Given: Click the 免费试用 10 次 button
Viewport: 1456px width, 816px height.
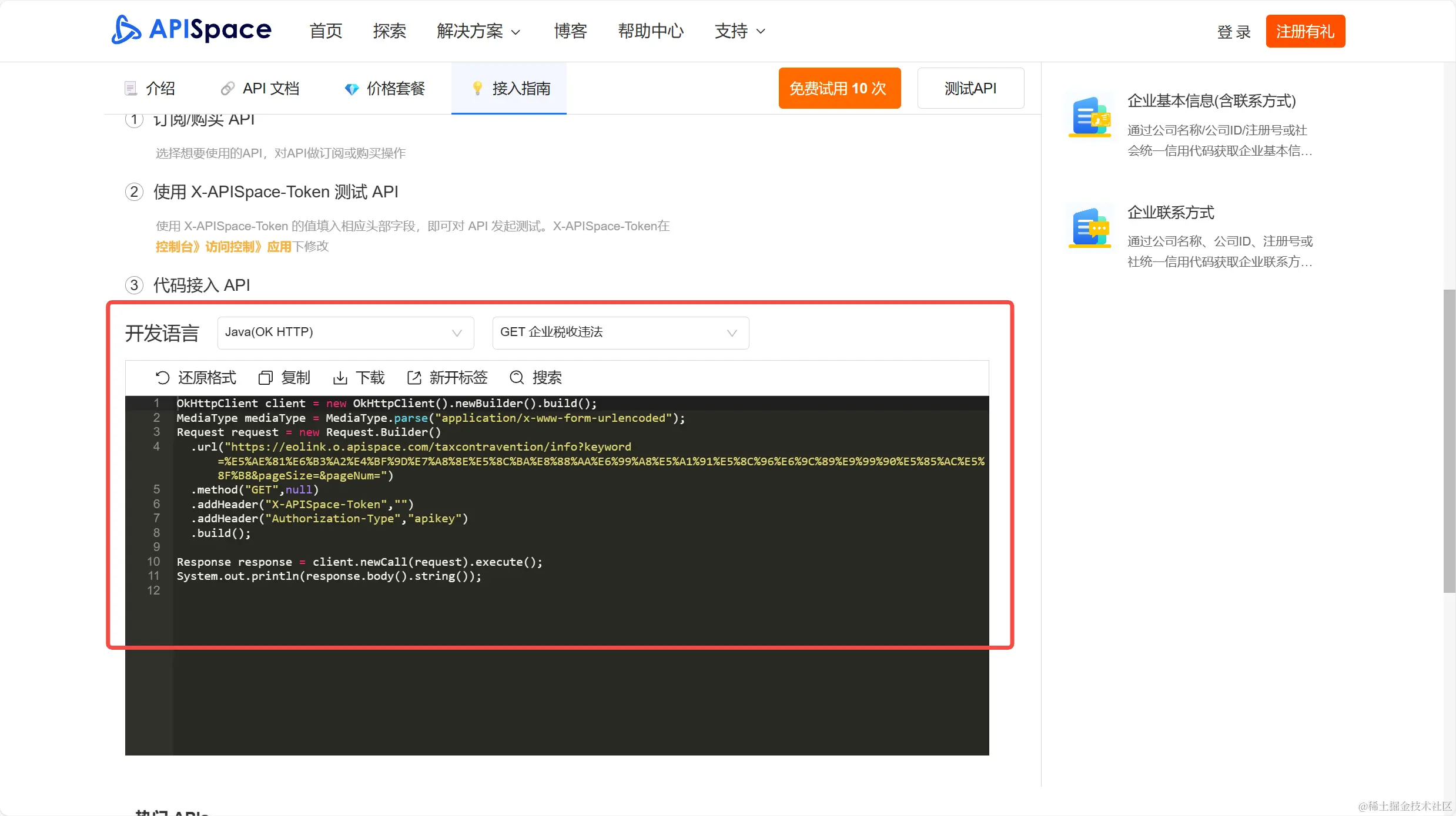Looking at the screenshot, I should (839, 89).
